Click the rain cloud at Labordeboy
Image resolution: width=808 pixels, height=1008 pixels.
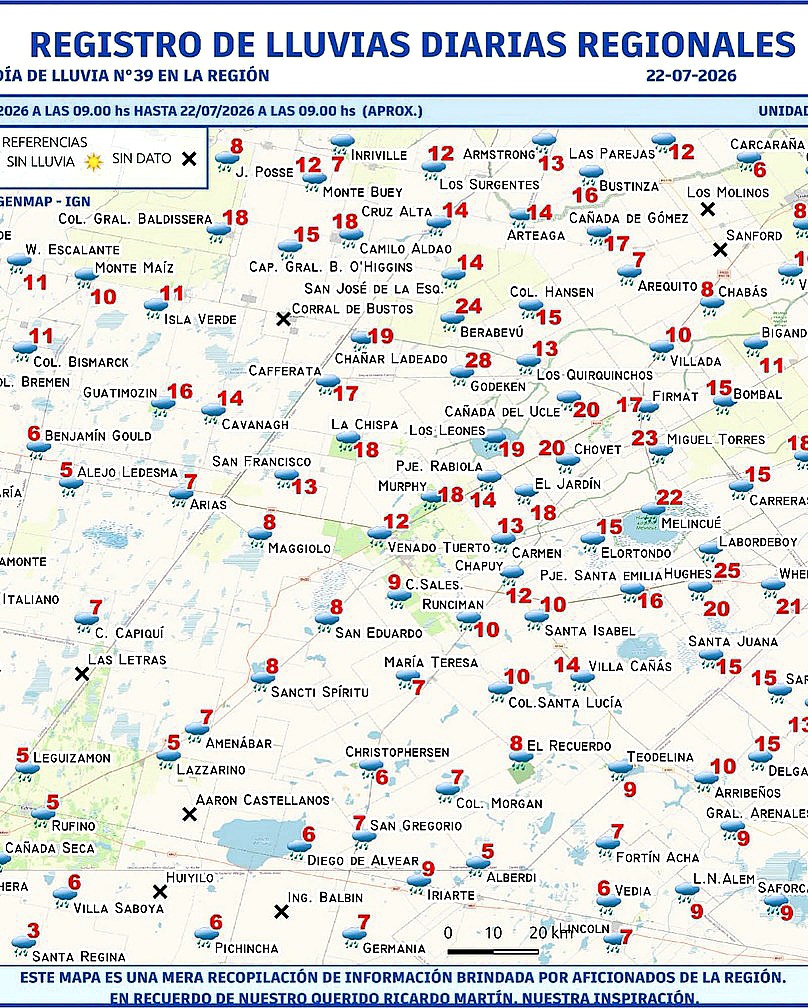(x=710, y=551)
